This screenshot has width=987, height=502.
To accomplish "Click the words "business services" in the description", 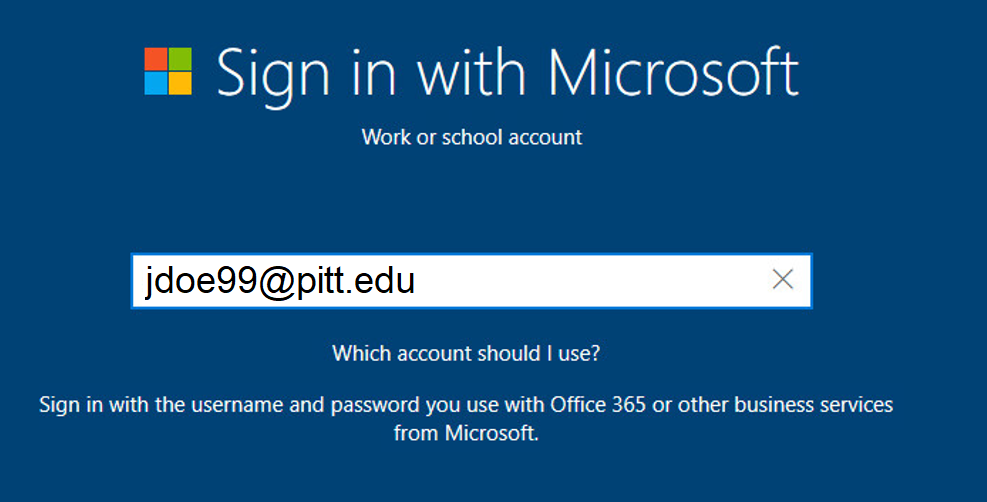I will coord(813,404).
